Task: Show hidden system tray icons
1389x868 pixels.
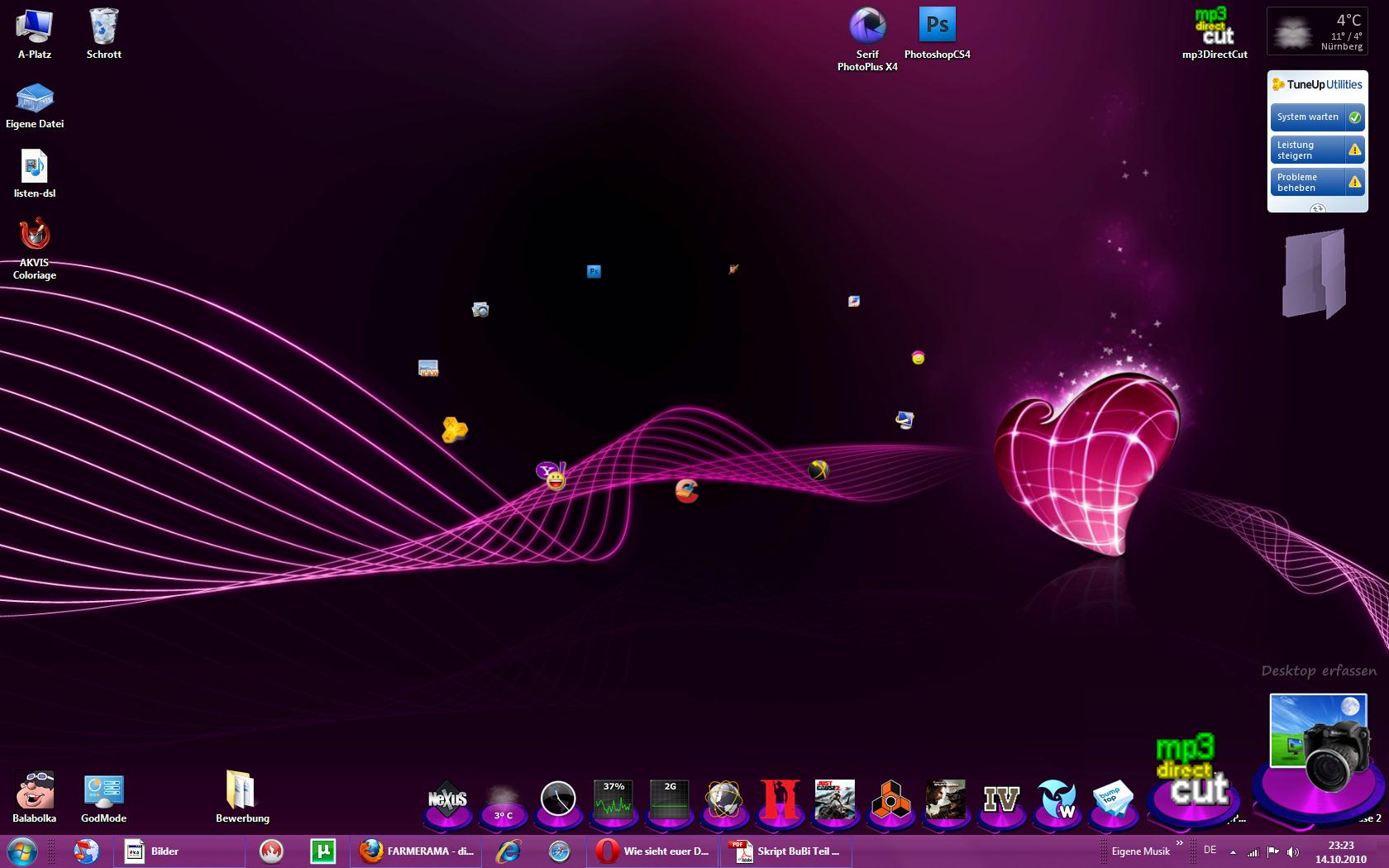Action: click(x=1233, y=851)
